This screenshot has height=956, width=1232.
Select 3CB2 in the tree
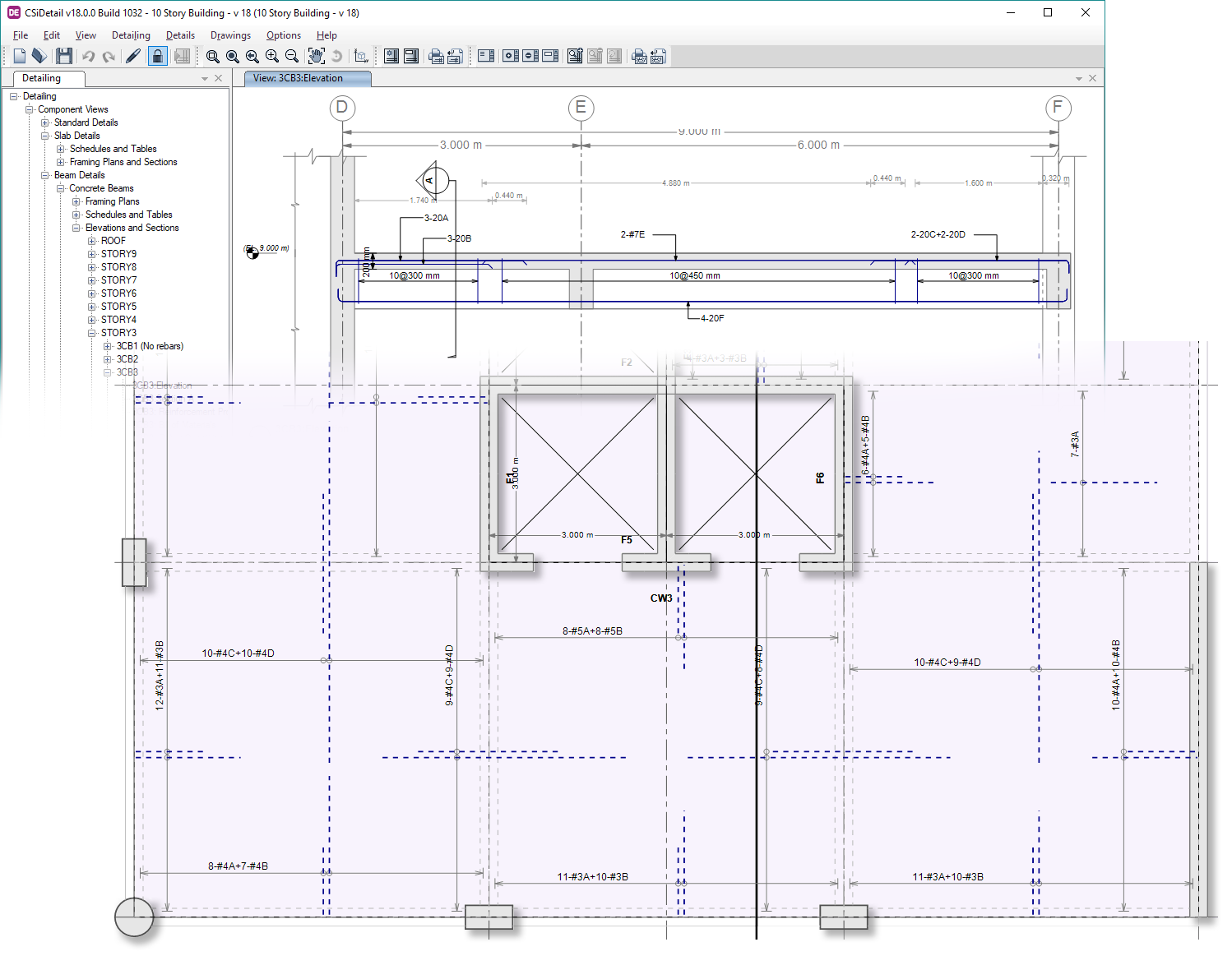point(127,359)
